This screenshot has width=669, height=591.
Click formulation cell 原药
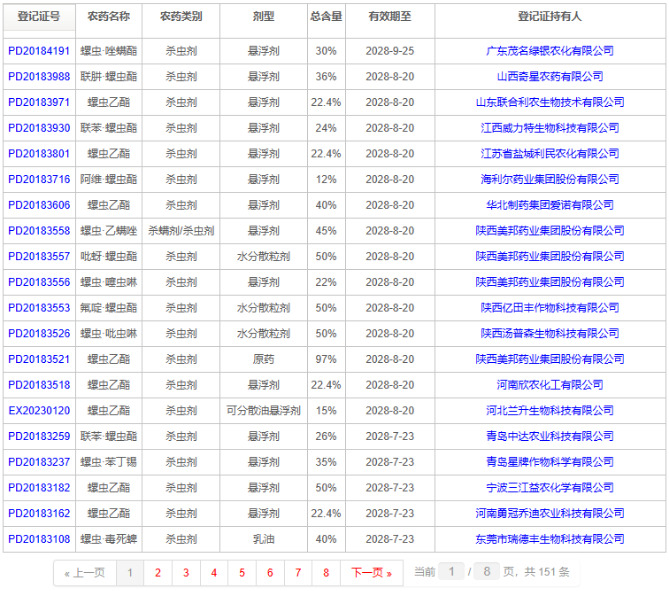[x=263, y=359]
